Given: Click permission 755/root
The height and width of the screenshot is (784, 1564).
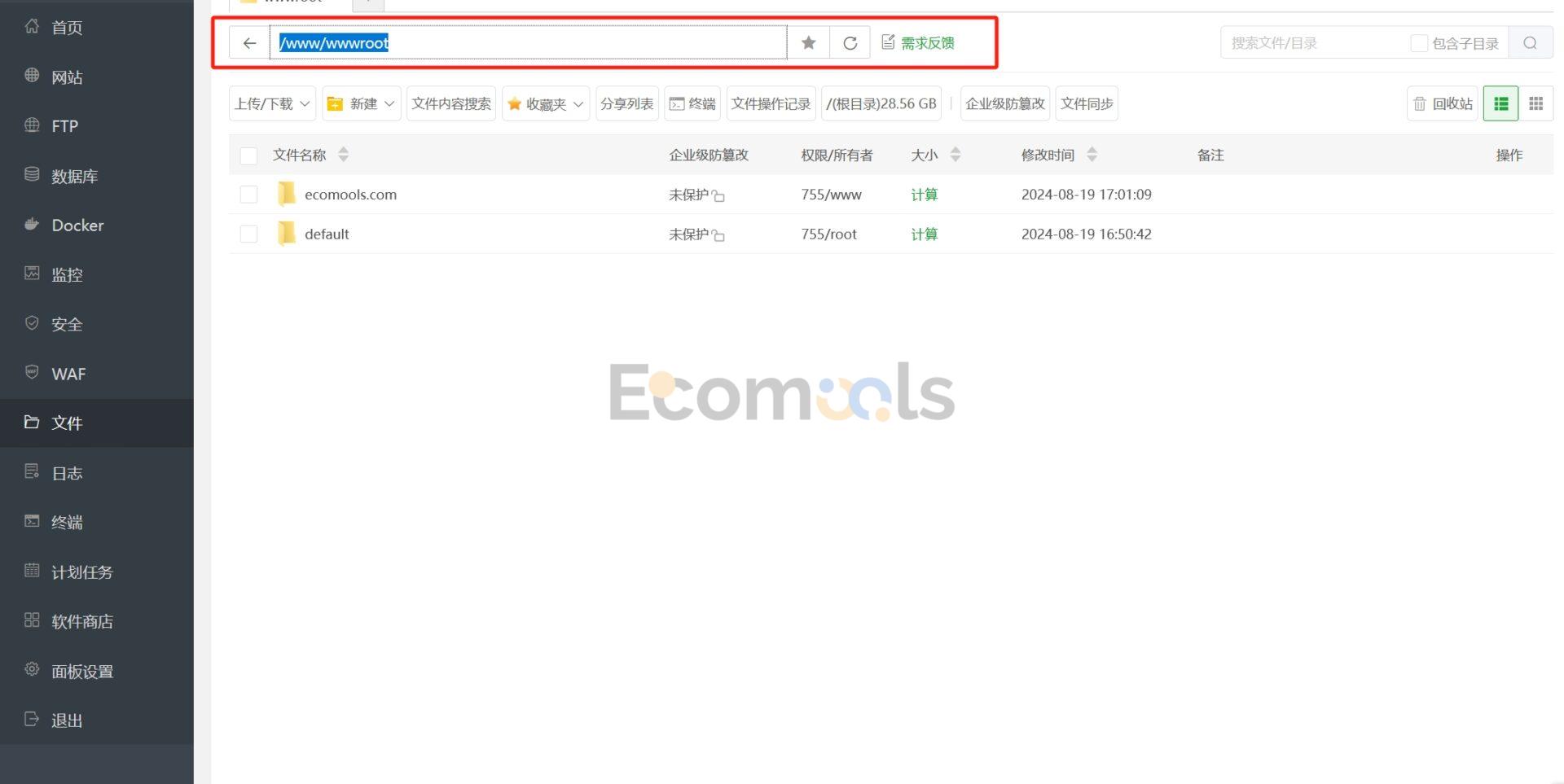Looking at the screenshot, I should click(828, 234).
